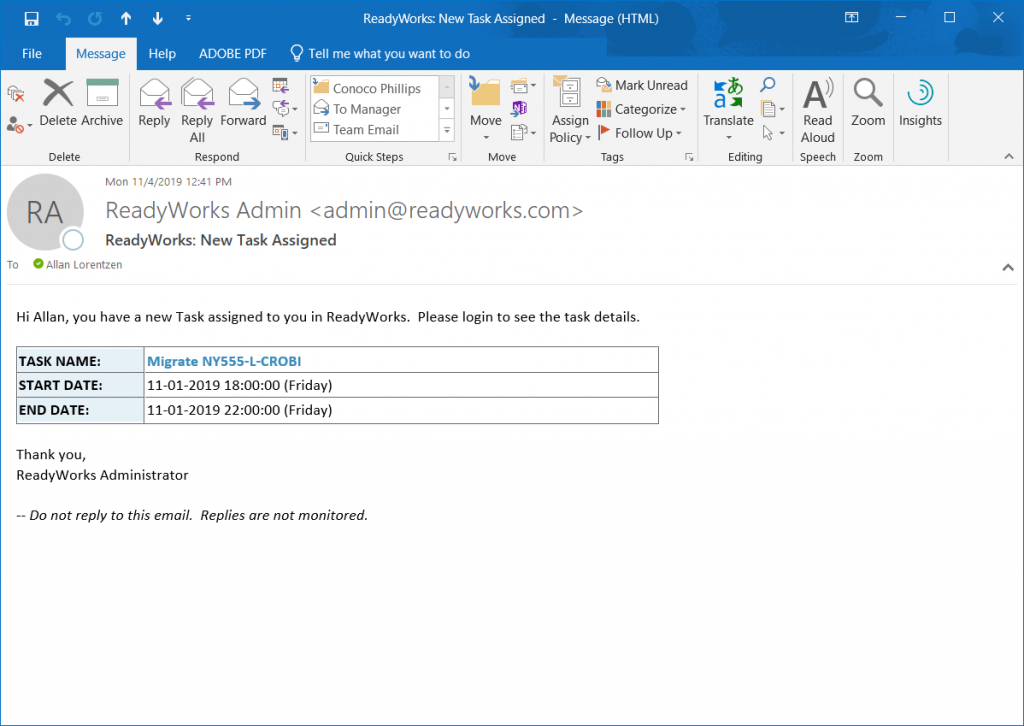
Task: Toggle message read status via Mark Unread
Action: [642, 85]
